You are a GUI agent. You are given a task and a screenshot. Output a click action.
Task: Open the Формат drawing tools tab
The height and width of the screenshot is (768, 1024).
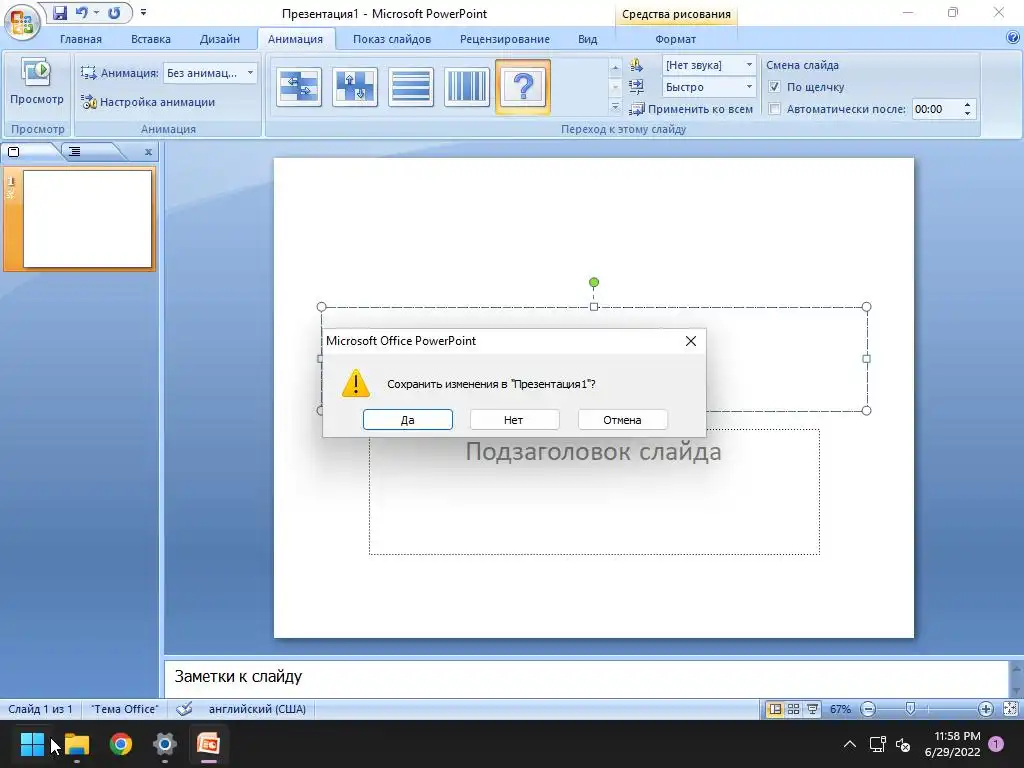[675, 39]
